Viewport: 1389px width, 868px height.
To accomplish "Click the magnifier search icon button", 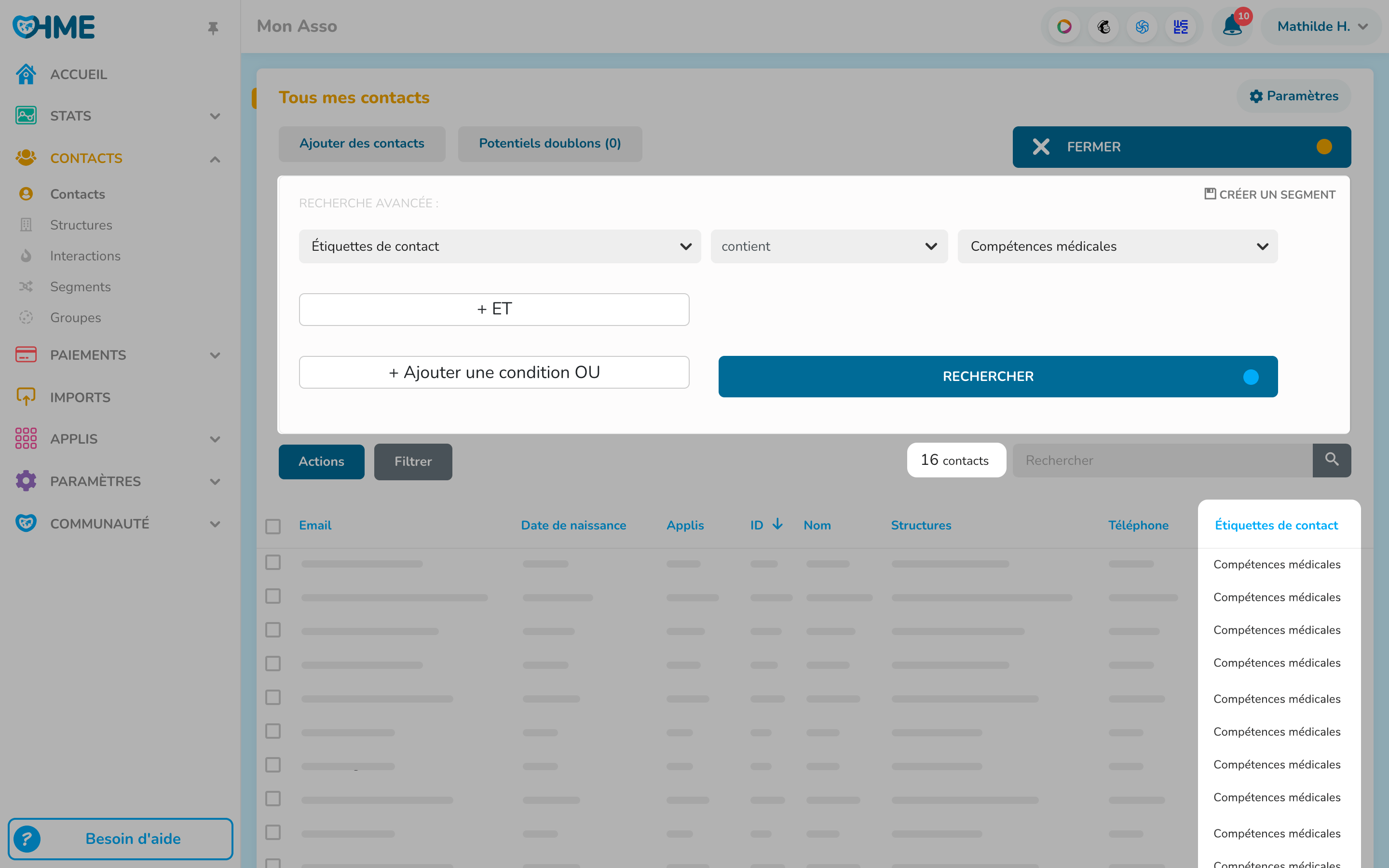I will [1332, 460].
